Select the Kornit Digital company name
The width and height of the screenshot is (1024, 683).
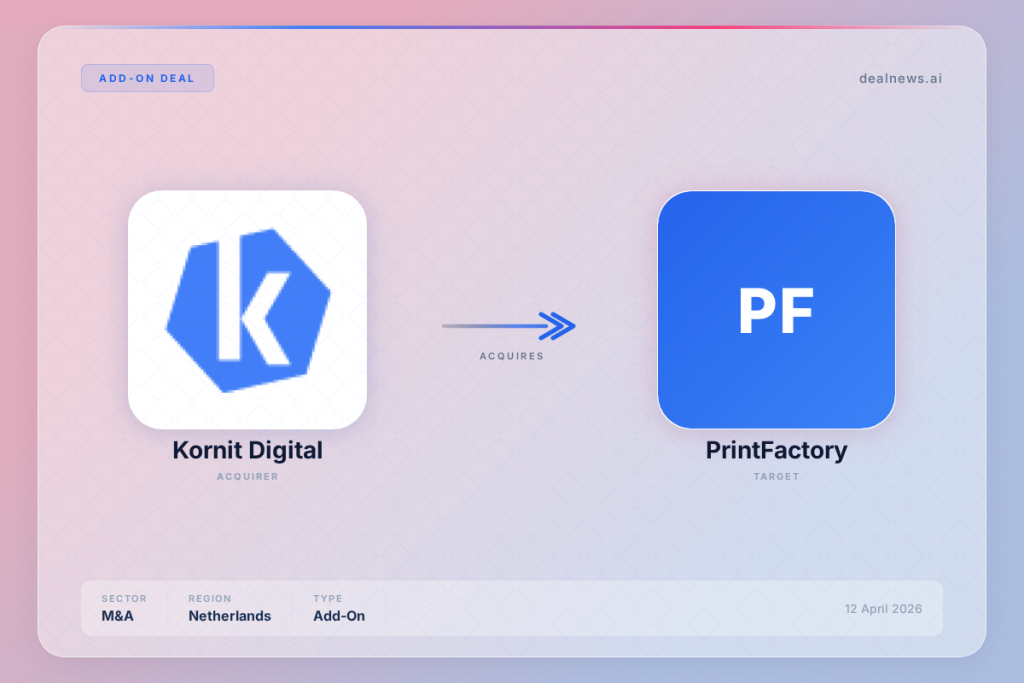coord(247,450)
